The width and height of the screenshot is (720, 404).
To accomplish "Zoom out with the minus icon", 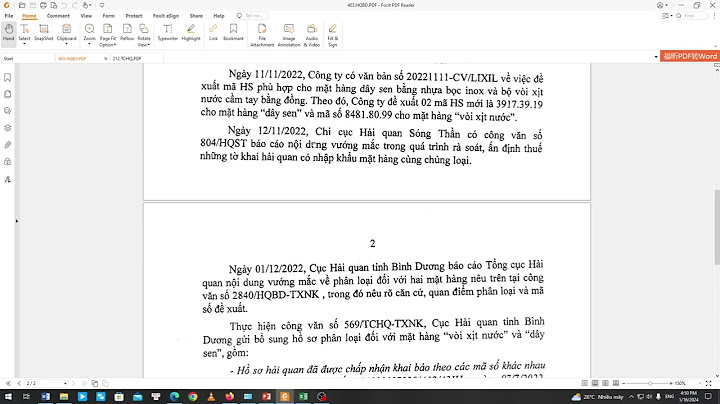I will tap(624, 383).
